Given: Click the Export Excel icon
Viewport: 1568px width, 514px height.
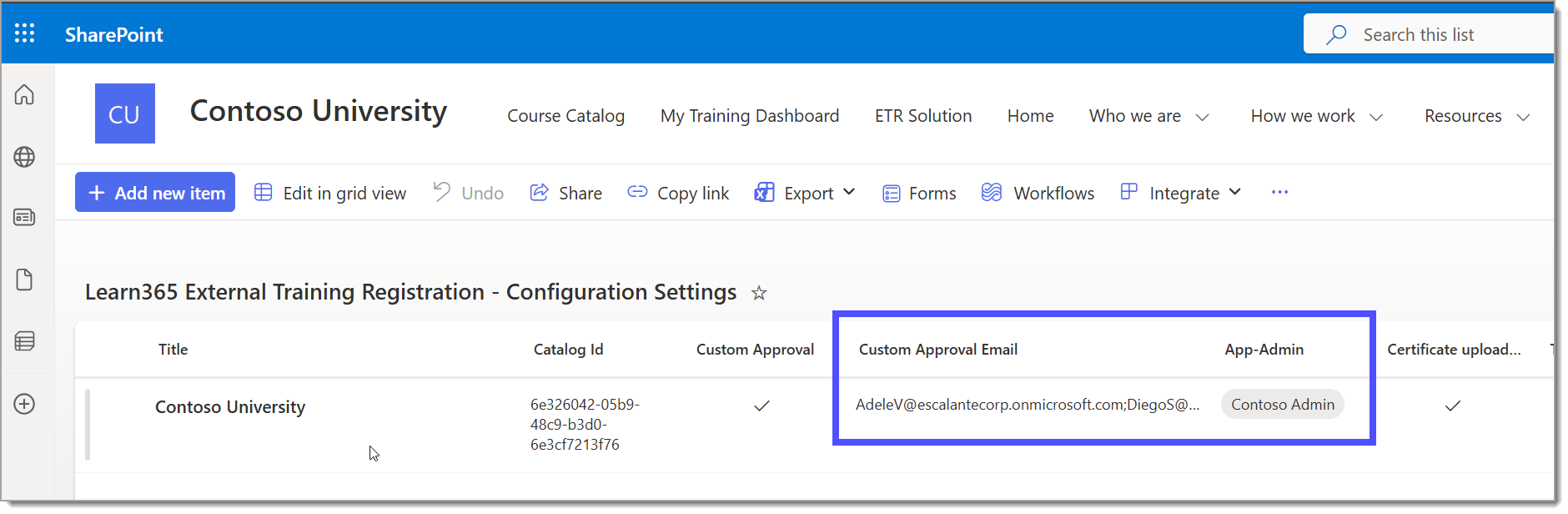Looking at the screenshot, I should click(x=764, y=193).
